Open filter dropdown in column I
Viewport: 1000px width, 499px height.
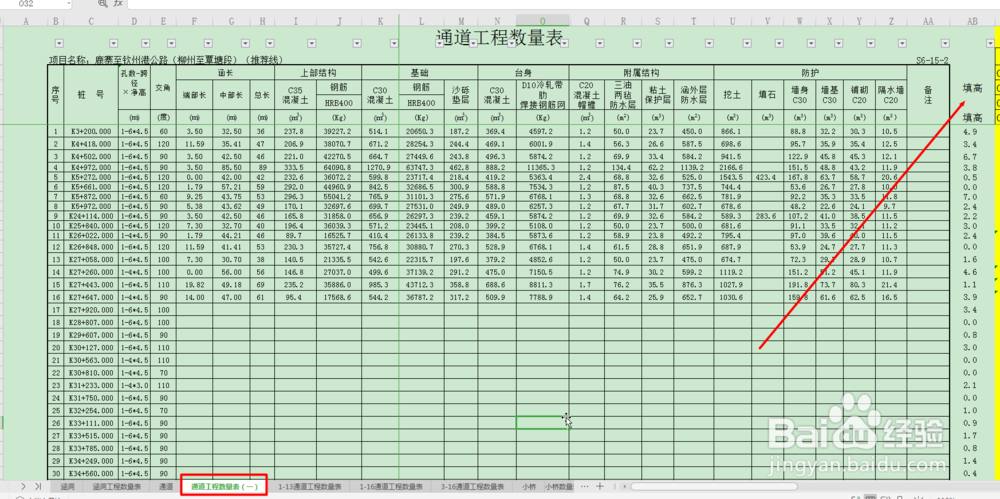click(311, 43)
